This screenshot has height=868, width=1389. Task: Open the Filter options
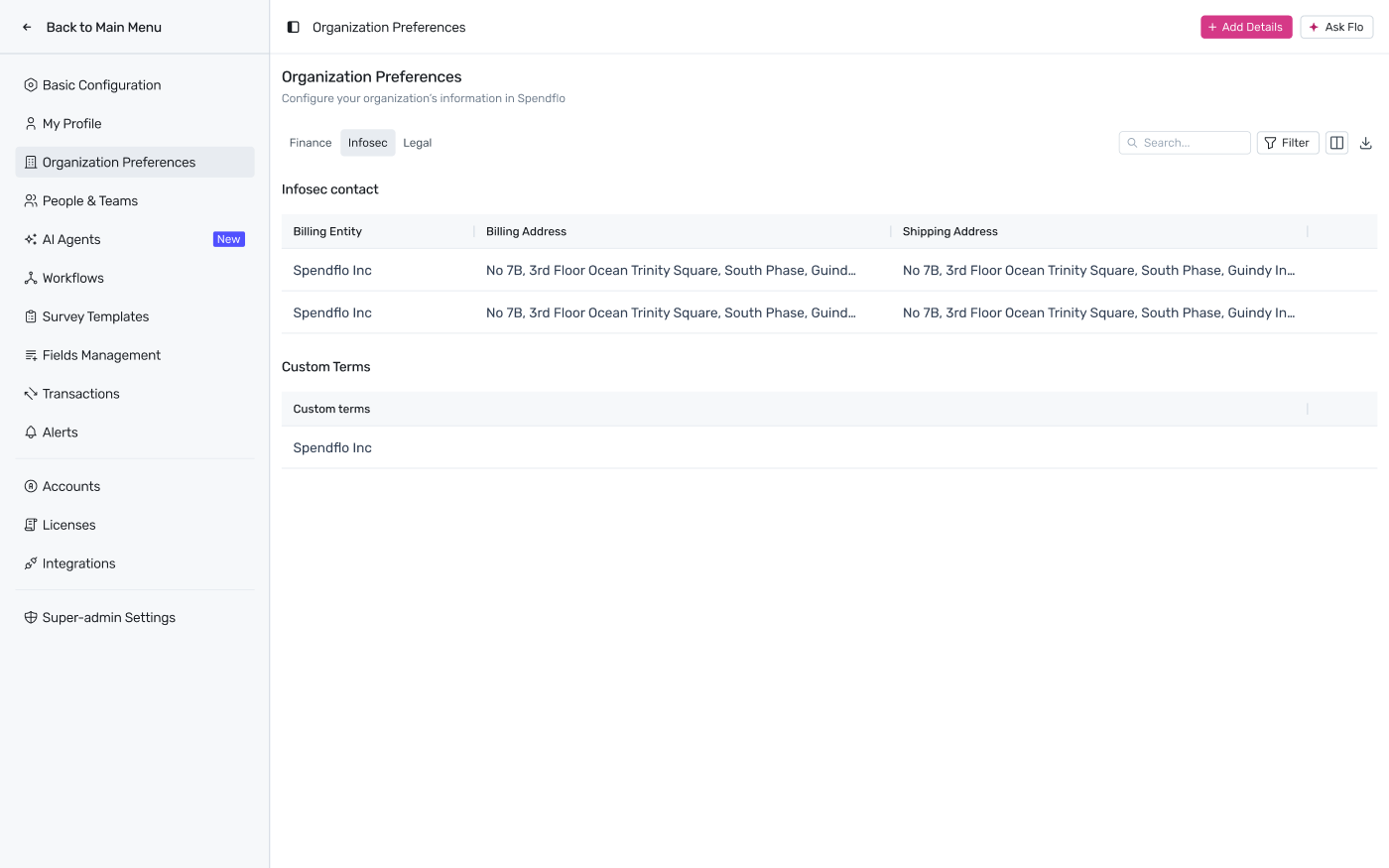point(1288,143)
